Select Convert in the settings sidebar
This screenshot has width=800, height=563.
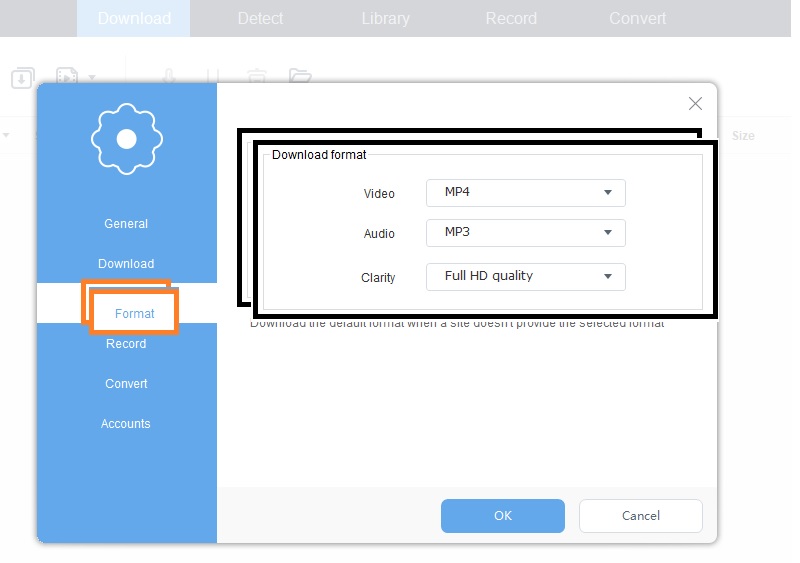point(126,383)
